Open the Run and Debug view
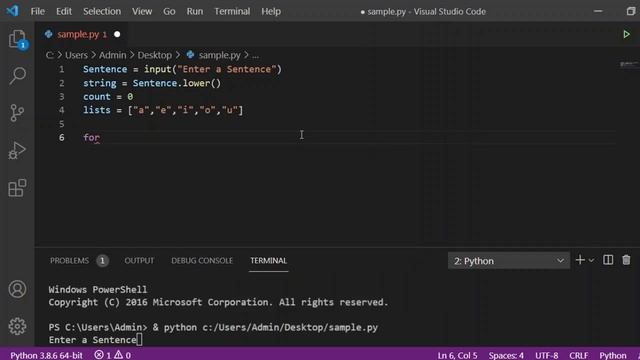This screenshot has width=640, height=360. [x=17, y=151]
